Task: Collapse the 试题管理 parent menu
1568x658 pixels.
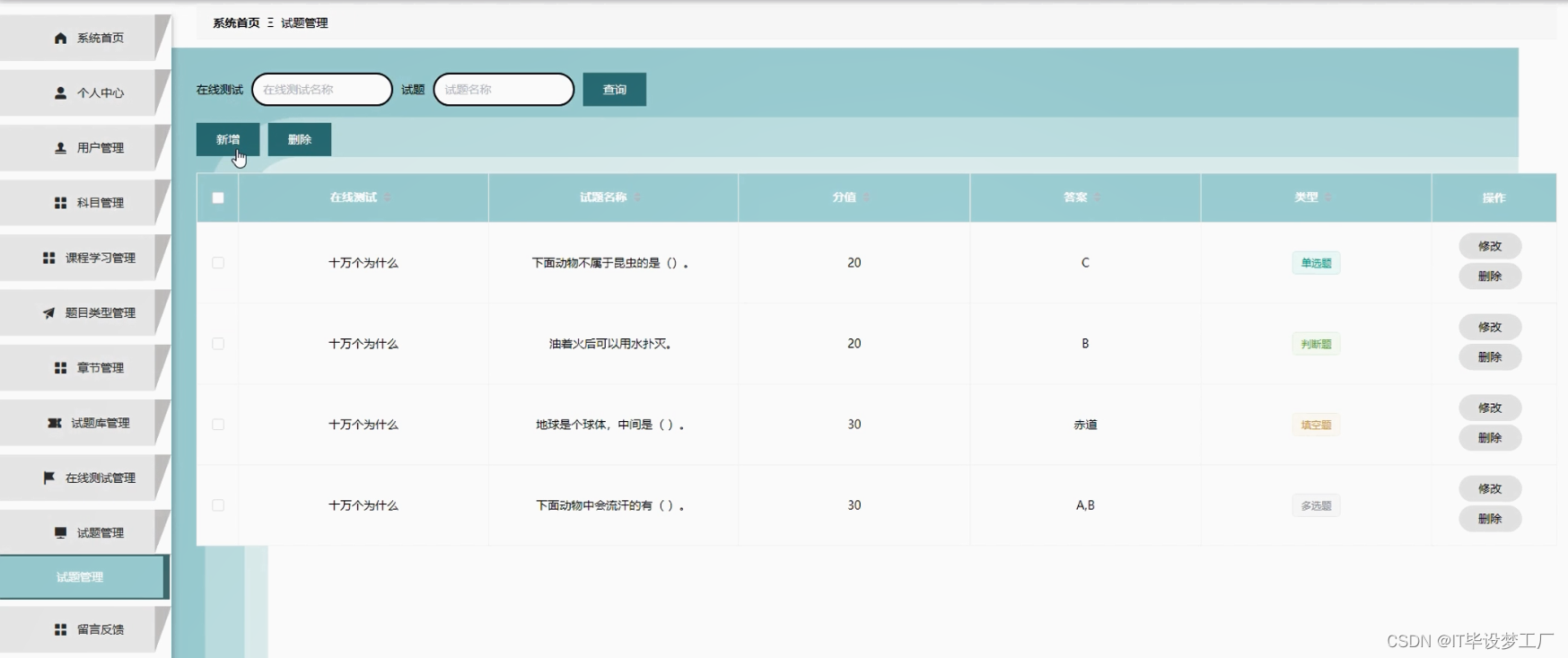Action: [83, 533]
